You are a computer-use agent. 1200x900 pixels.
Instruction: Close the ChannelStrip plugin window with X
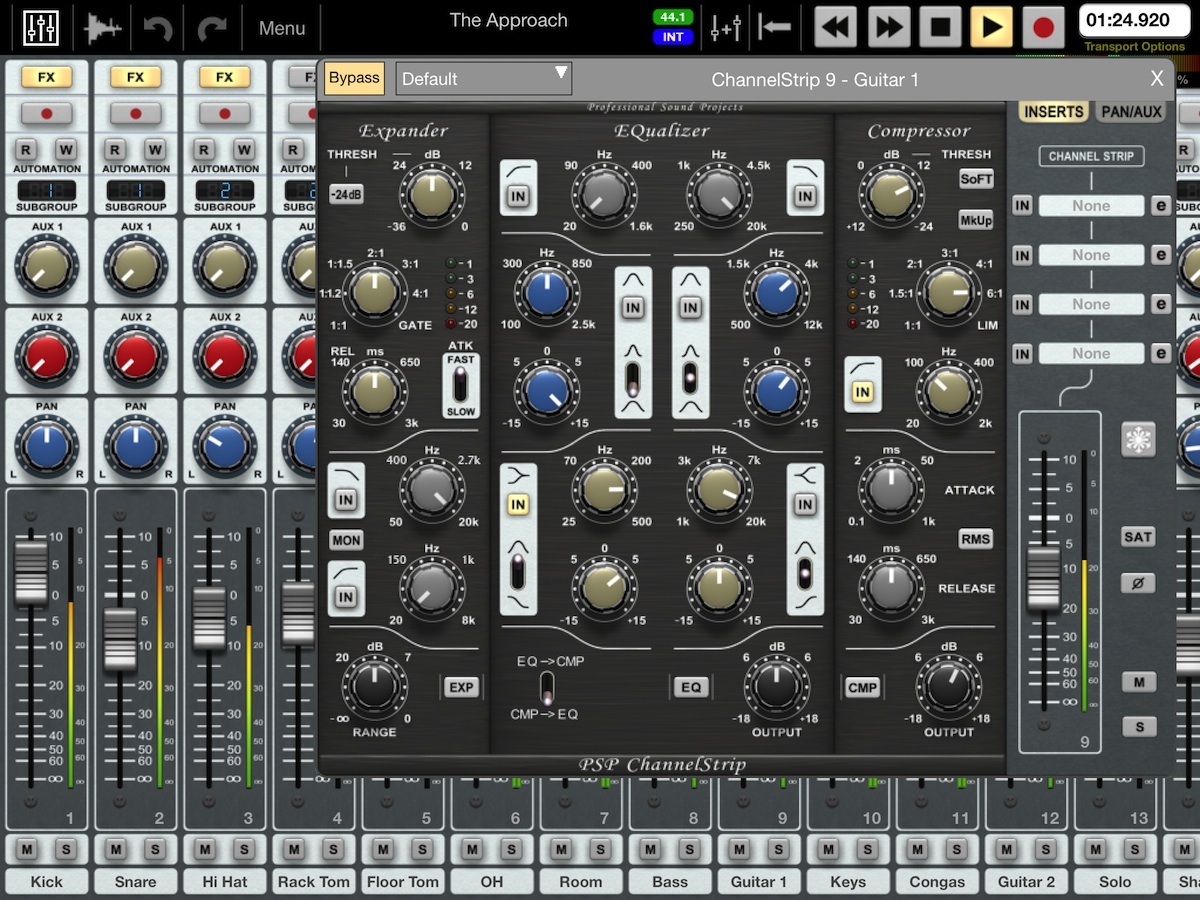coord(1157,79)
